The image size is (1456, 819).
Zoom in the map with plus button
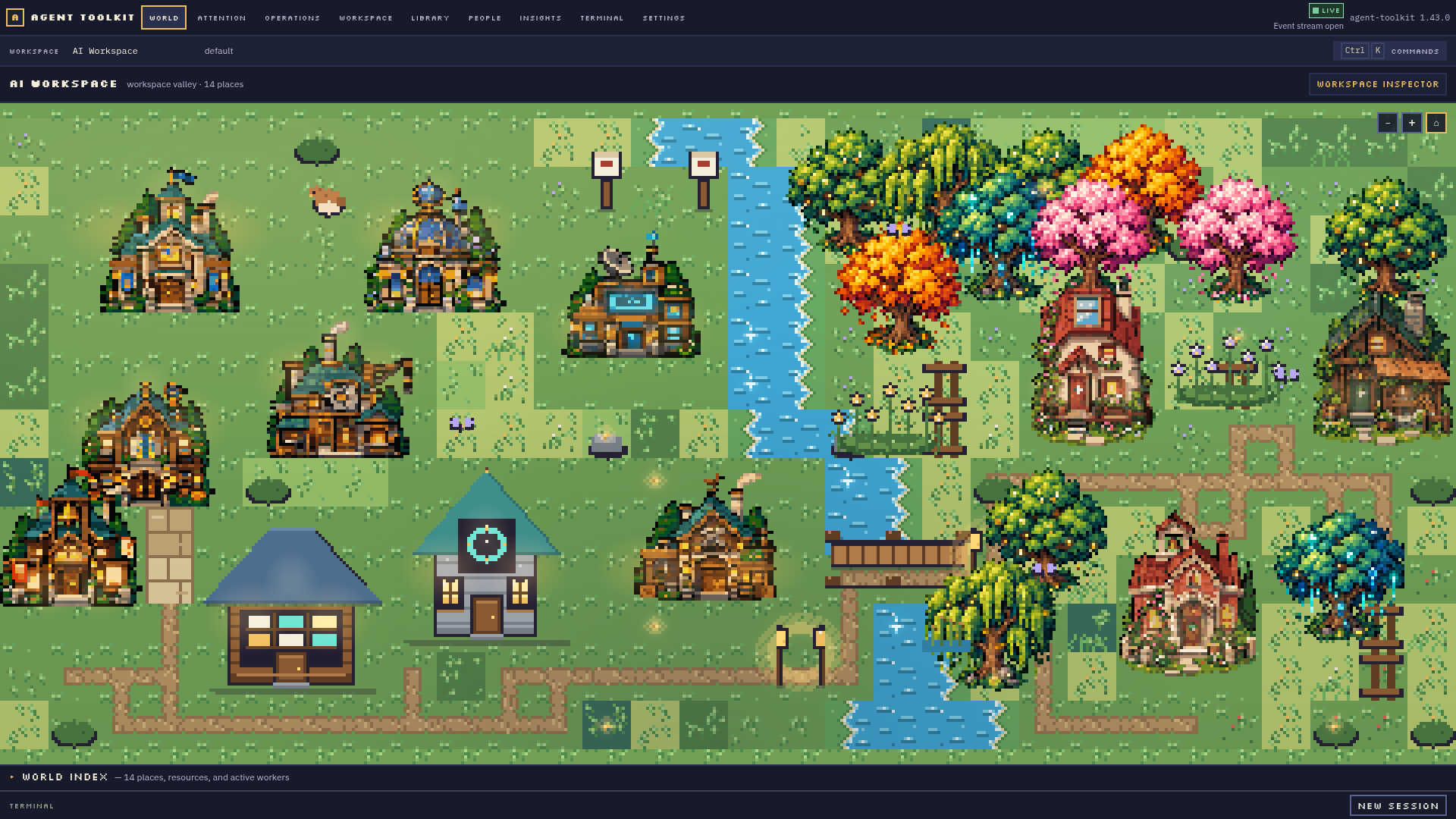[1411, 123]
